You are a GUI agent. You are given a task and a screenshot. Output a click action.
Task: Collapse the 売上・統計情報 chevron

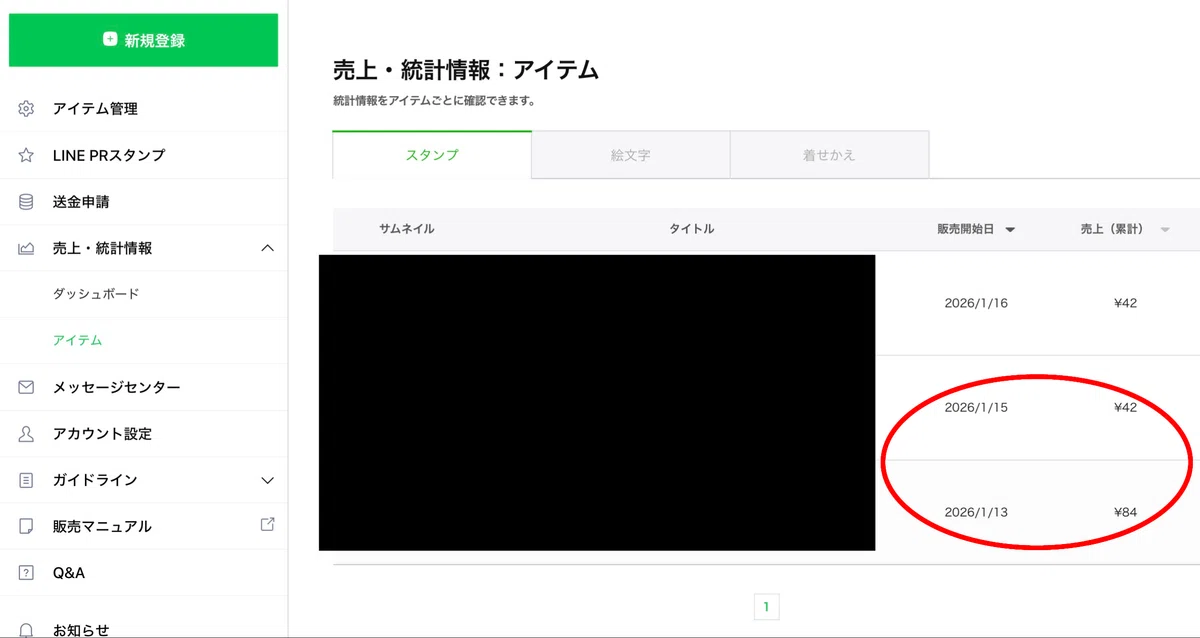click(267, 248)
